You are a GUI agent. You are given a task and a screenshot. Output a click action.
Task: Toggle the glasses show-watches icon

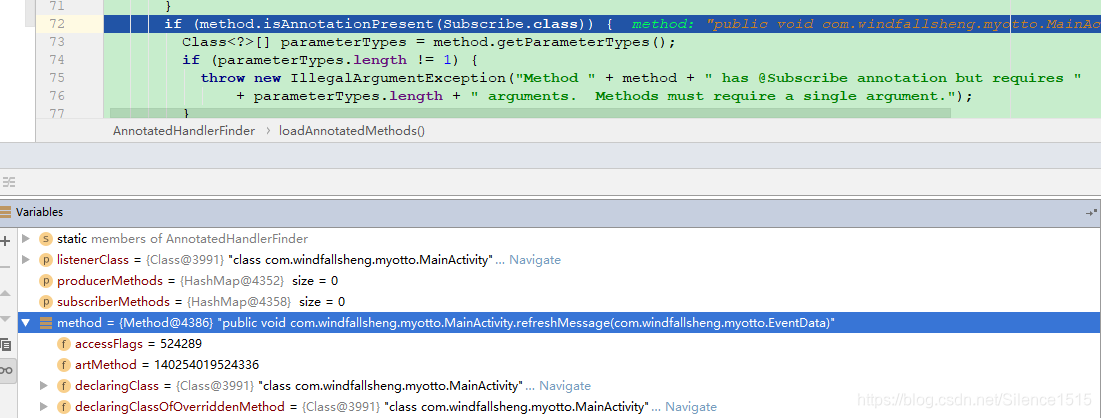(x=6, y=370)
